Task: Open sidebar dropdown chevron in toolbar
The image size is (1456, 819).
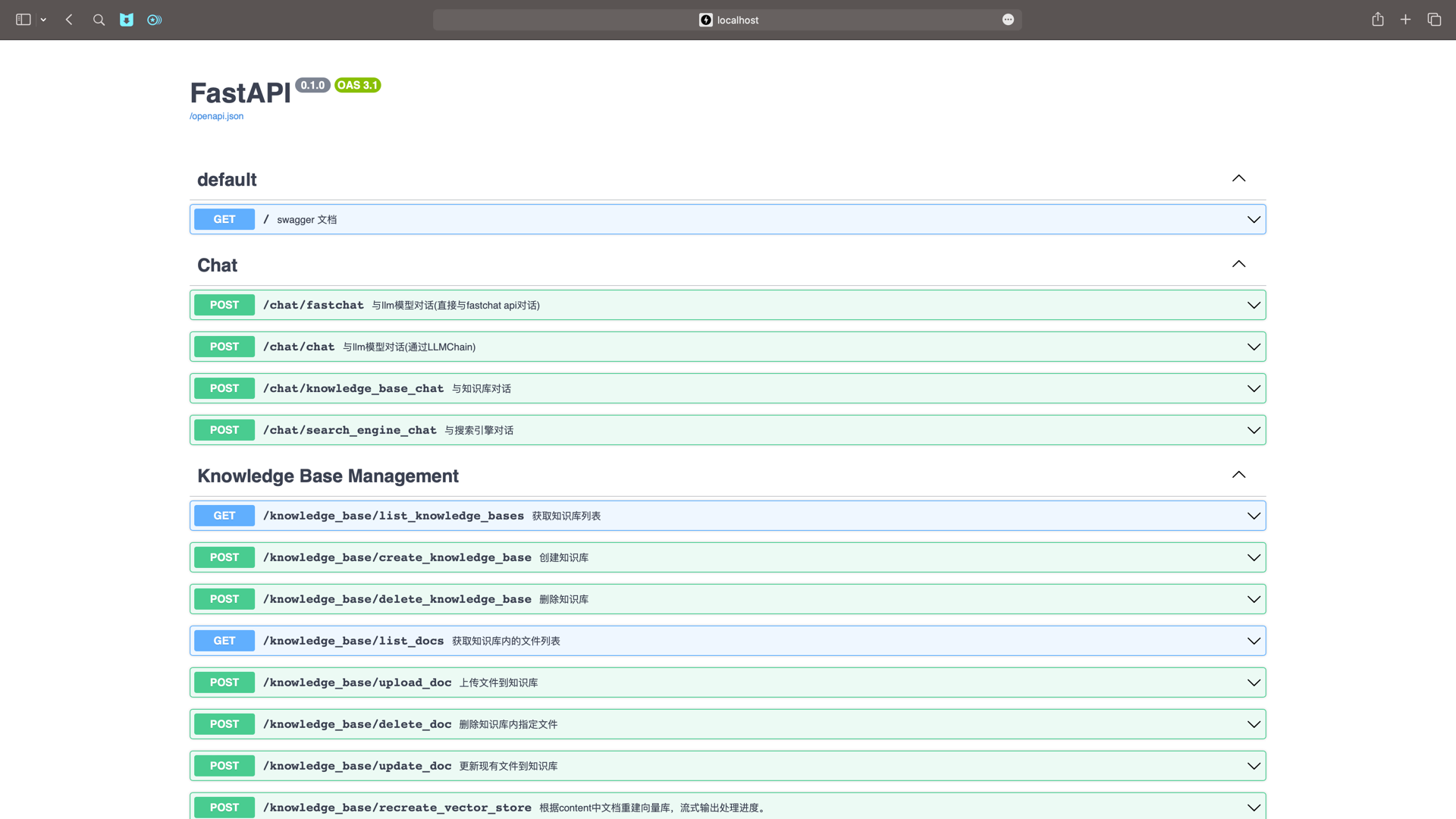Action: click(x=43, y=20)
